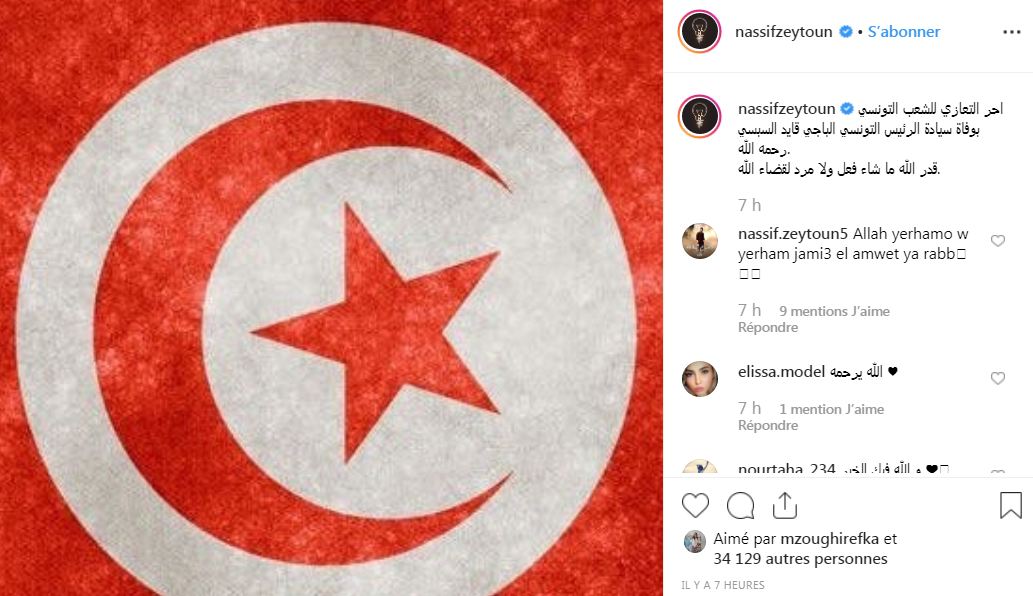
Task: Like the elissa.model comment
Action: pyautogui.click(x=997, y=378)
